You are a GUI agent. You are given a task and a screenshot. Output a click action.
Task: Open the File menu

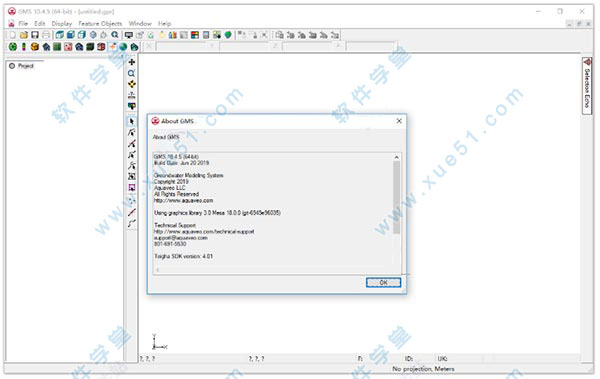tap(23, 24)
